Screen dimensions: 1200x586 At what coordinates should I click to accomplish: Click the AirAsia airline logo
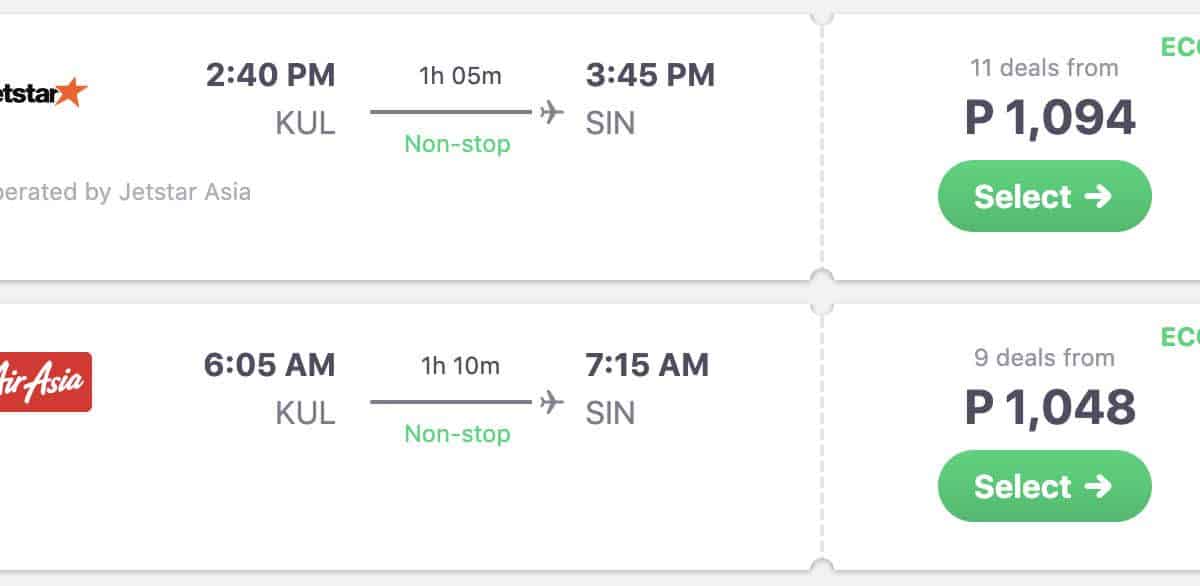45,382
